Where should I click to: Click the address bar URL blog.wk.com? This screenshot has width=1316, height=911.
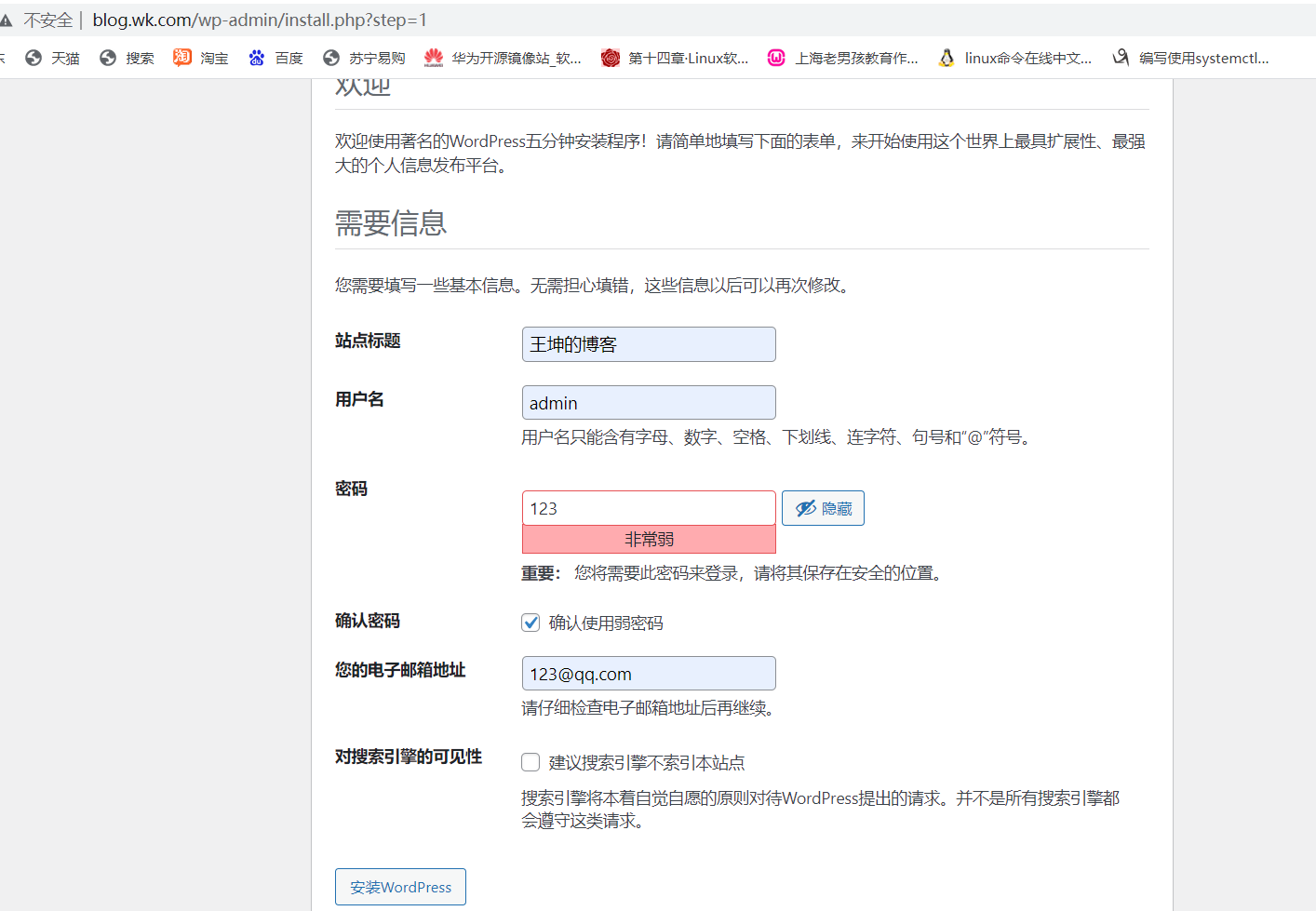(260, 20)
